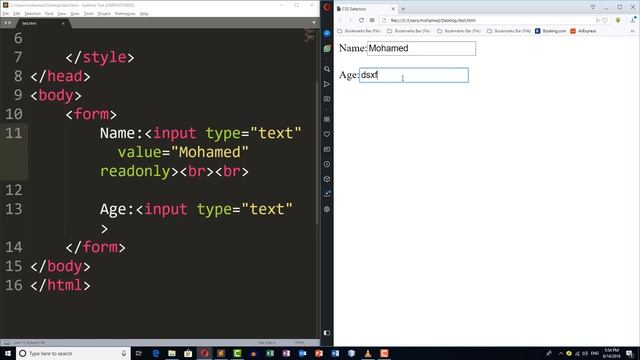Open WhatsApp in Opera sidebar
The width and height of the screenshot is (640, 360).
click(327, 49)
